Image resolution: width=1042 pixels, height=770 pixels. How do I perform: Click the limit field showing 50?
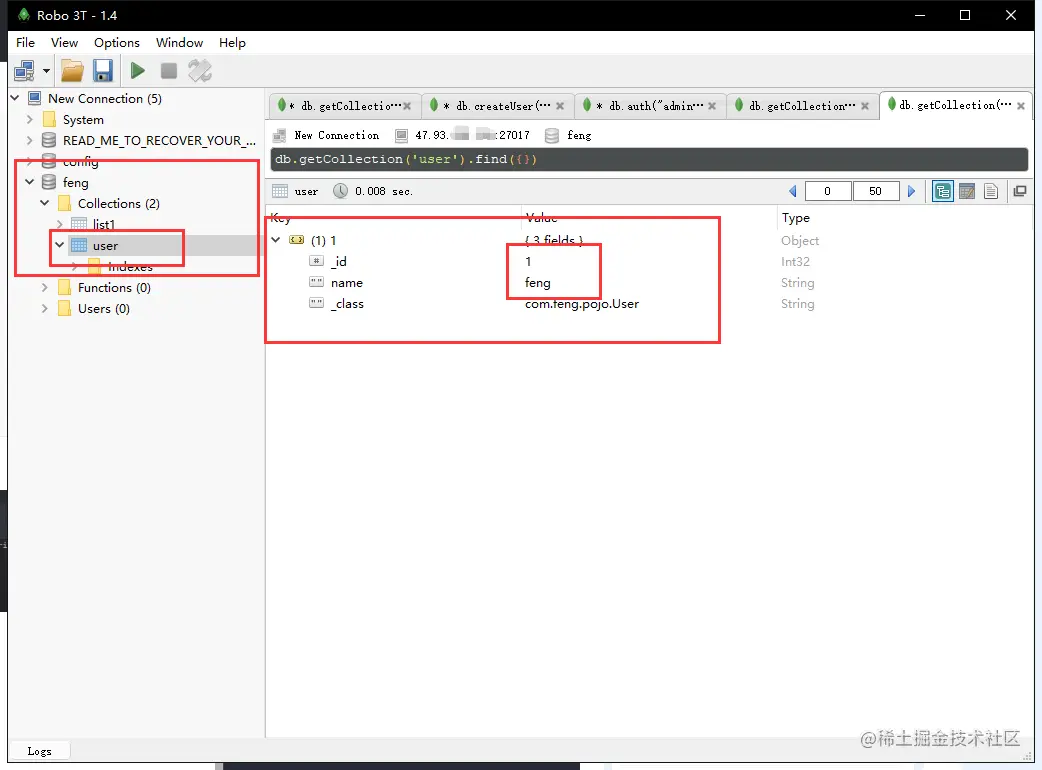click(x=875, y=191)
